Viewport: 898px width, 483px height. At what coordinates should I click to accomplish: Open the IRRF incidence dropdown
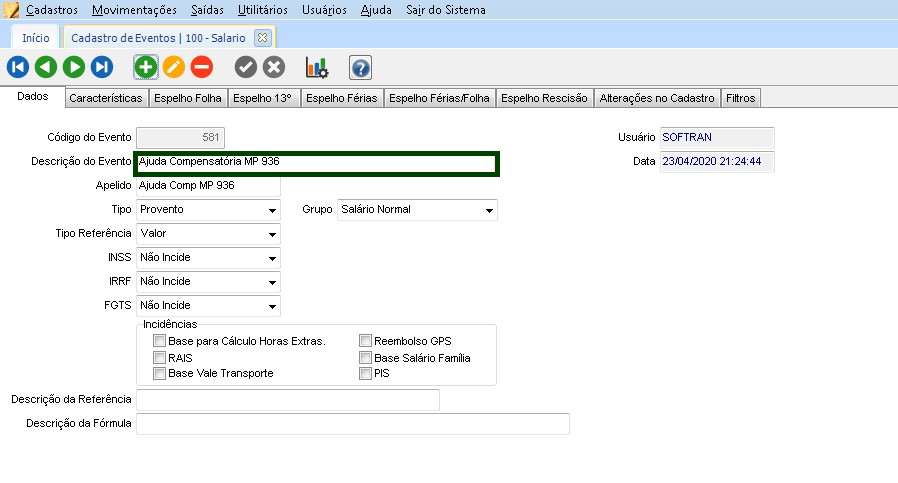(x=208, y=282)
